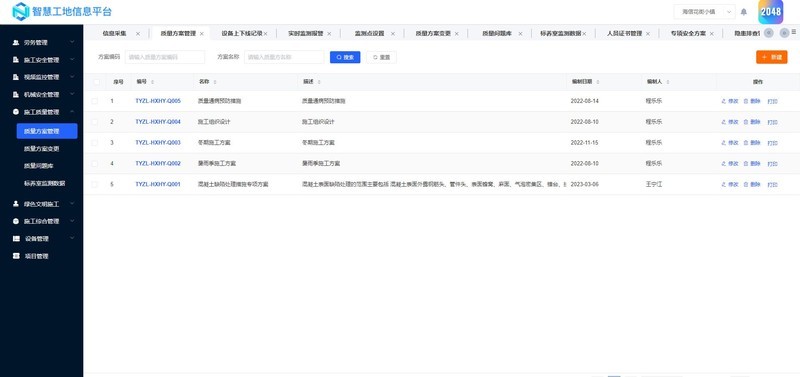Screen dimensions: 800x377
Task: Close the 信息采集 tab
Action: tap(138, 34)
